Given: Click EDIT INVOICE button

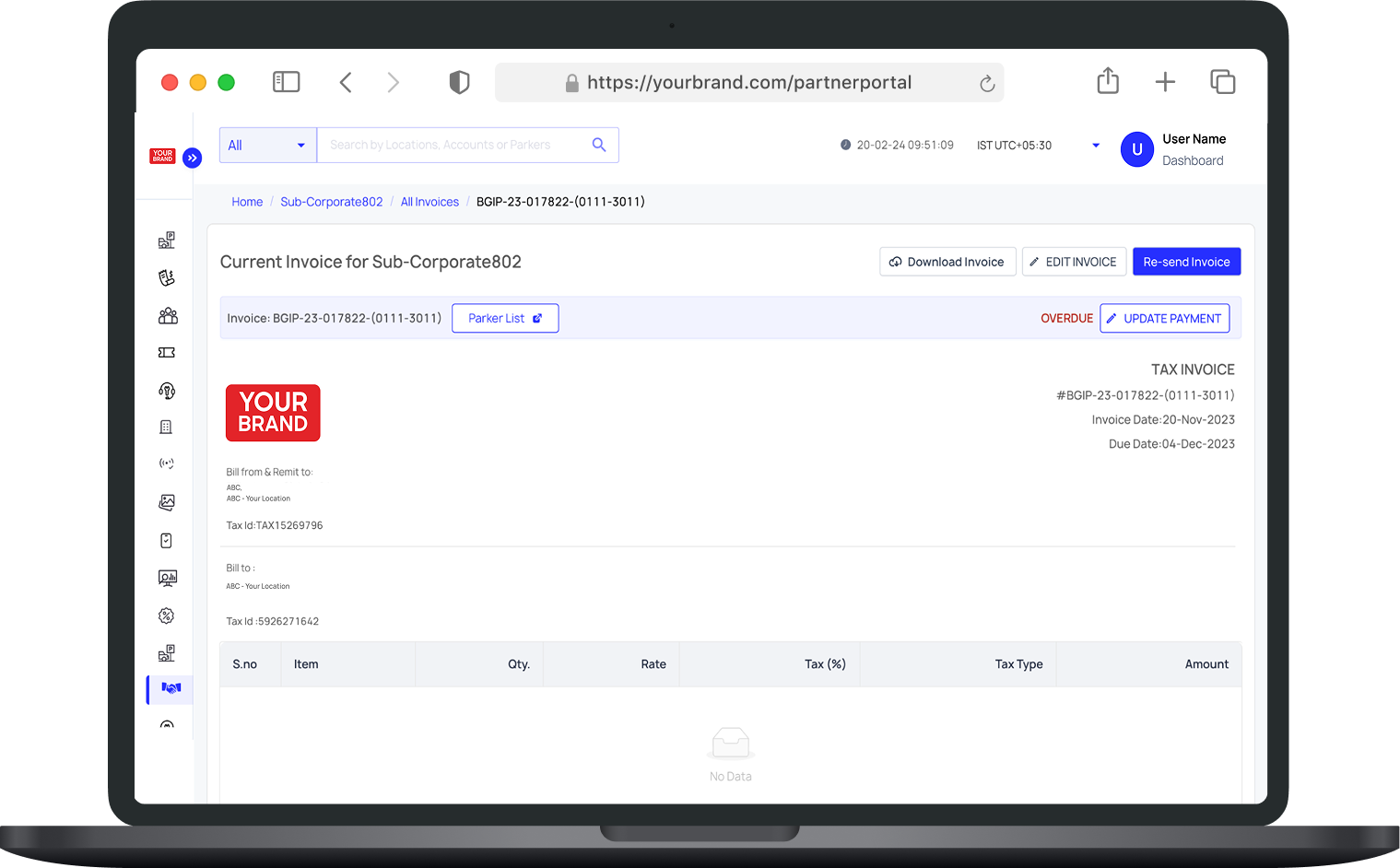Looking at the screenshot, I should click(x=1074, y=262).
